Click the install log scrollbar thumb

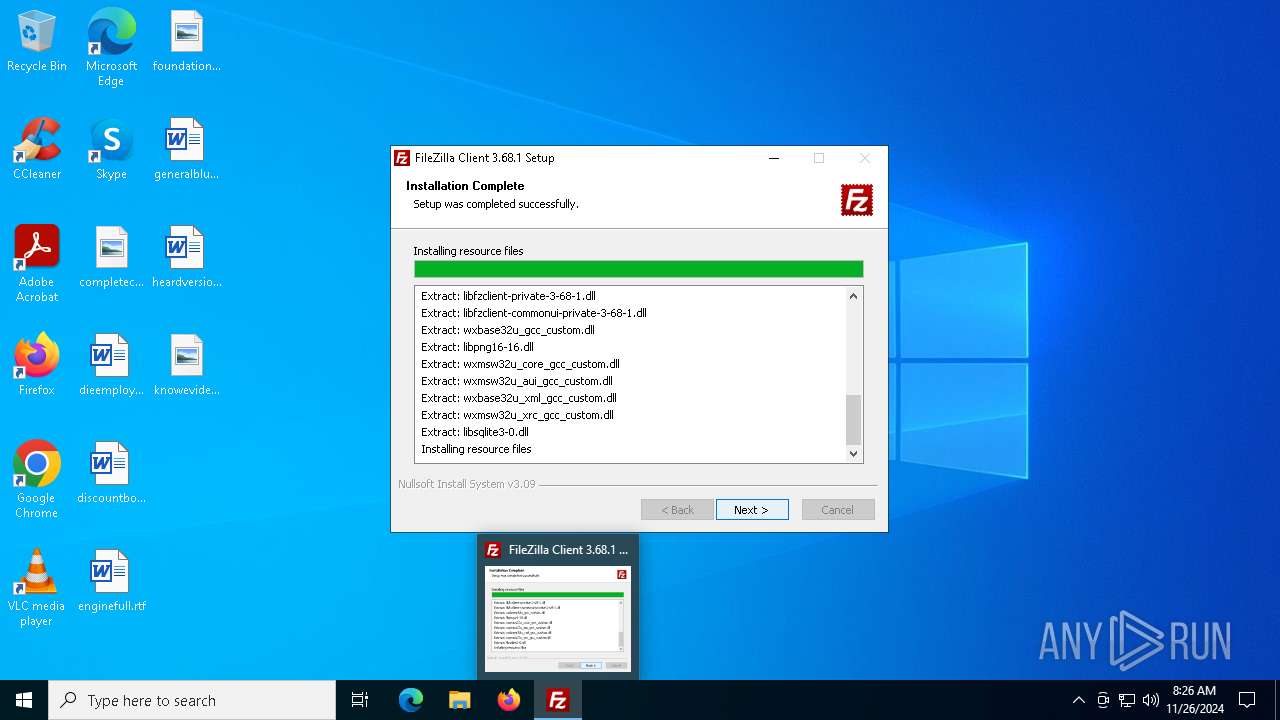click(853, 420)
